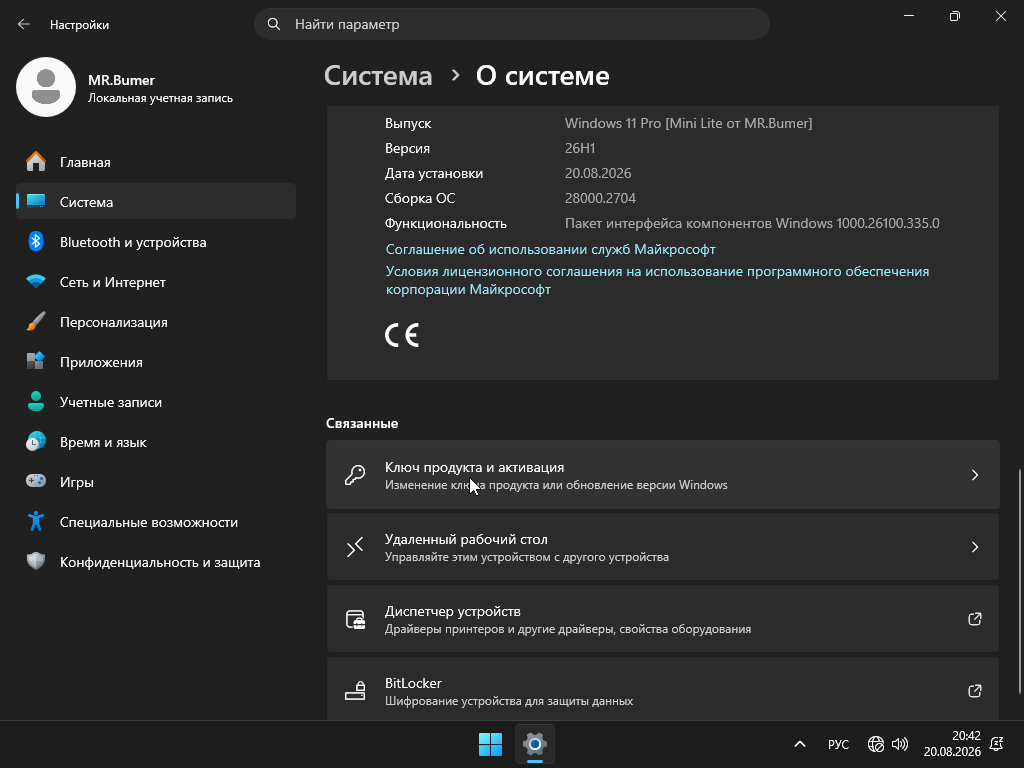This screenshot has height=768, width=1024.
Task: Click the Bluetooth icon in sidebar
Action: (36, 242)
